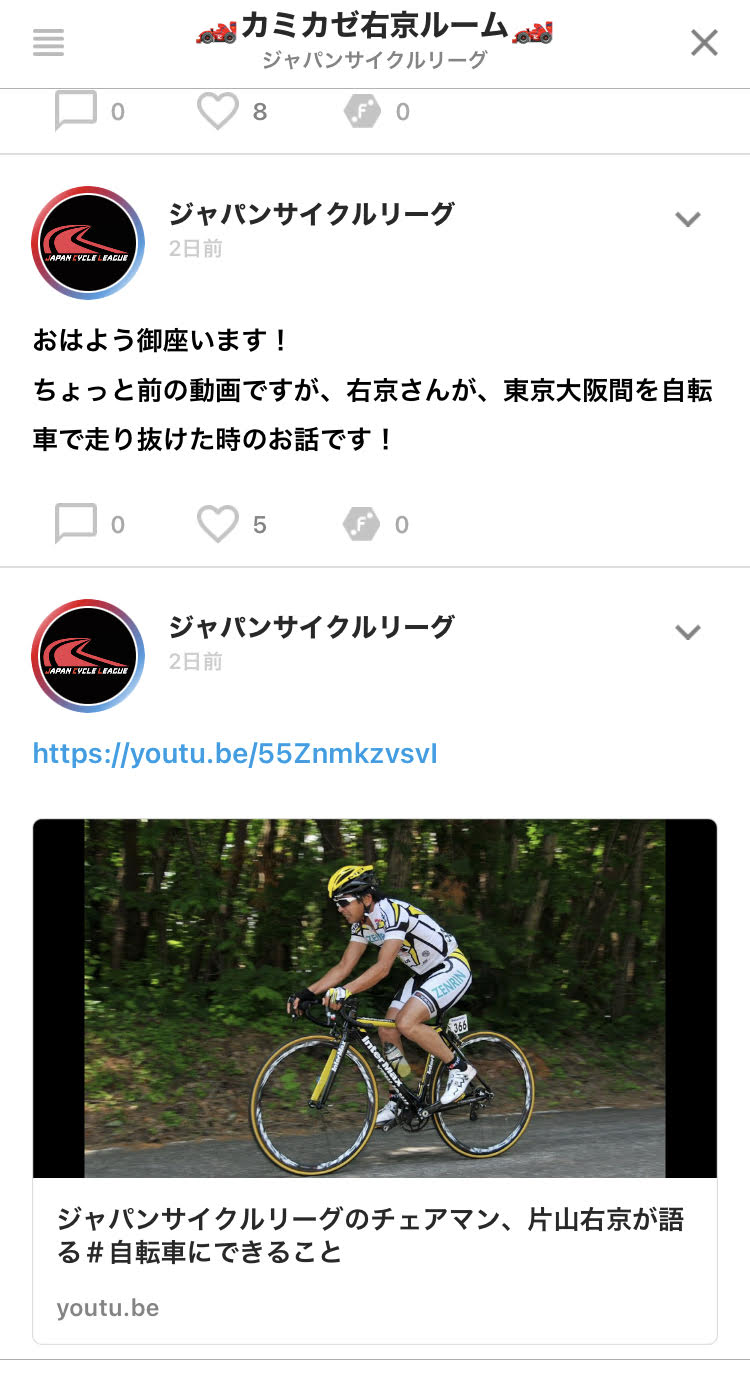Open preview title 片山右京が語る#自転車にできること

(x=370, y=1235)
